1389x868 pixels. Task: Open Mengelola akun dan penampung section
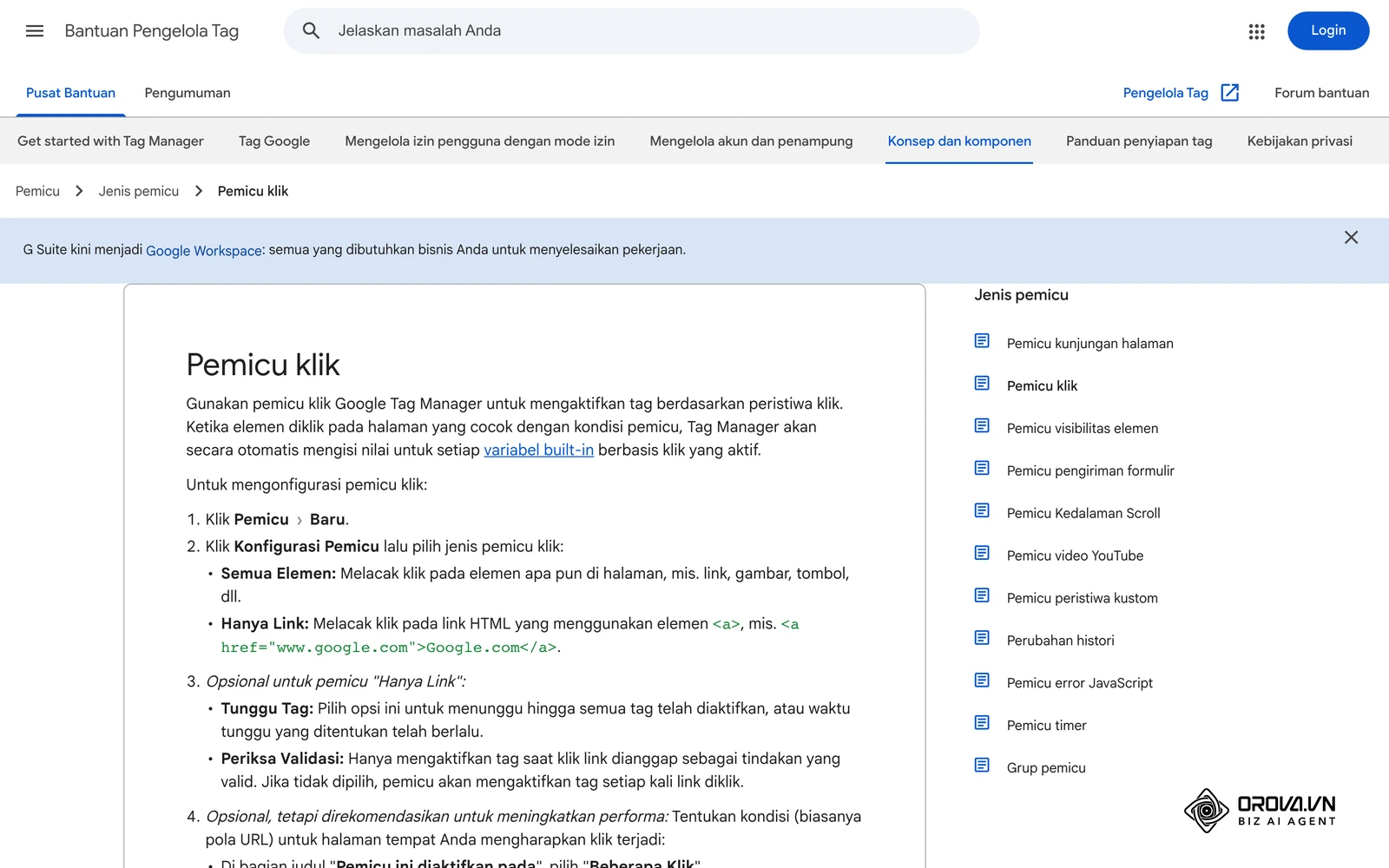pos(751,141)
